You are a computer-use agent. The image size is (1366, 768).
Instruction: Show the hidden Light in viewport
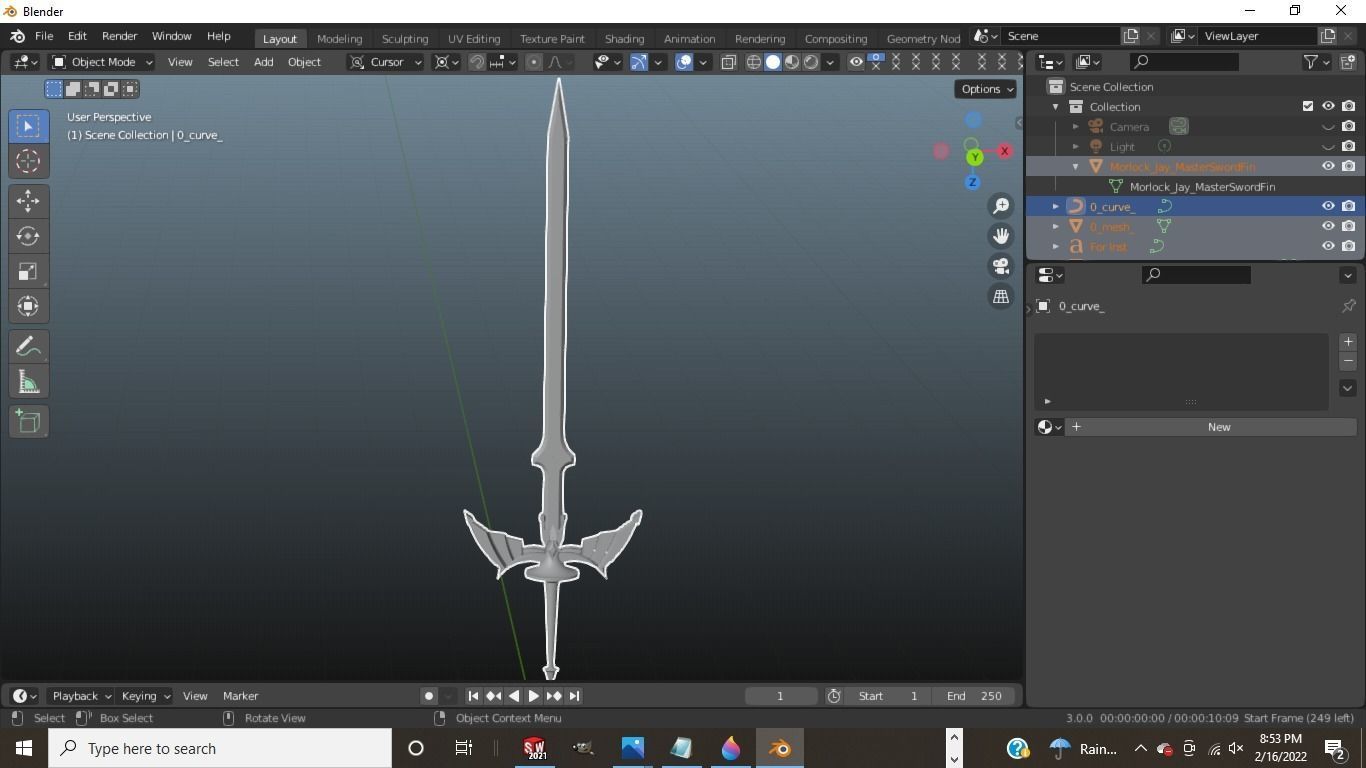1328,146
